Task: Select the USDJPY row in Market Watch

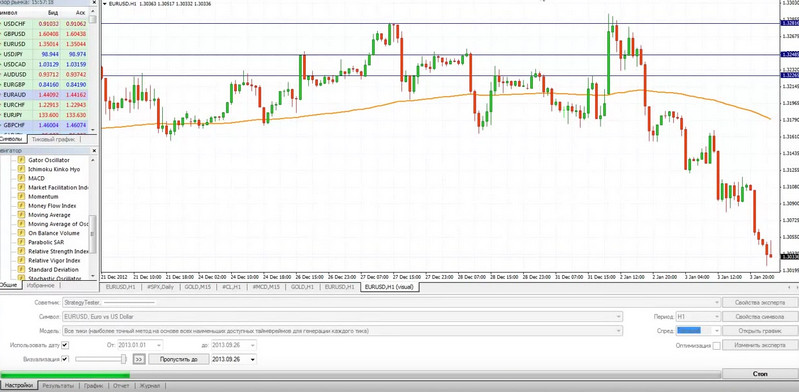Action: pyautogui.click(x=44, y=54)
